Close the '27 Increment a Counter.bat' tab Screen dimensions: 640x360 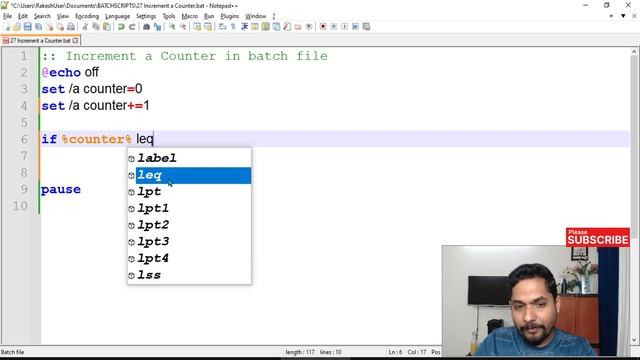tap(76, 41)
